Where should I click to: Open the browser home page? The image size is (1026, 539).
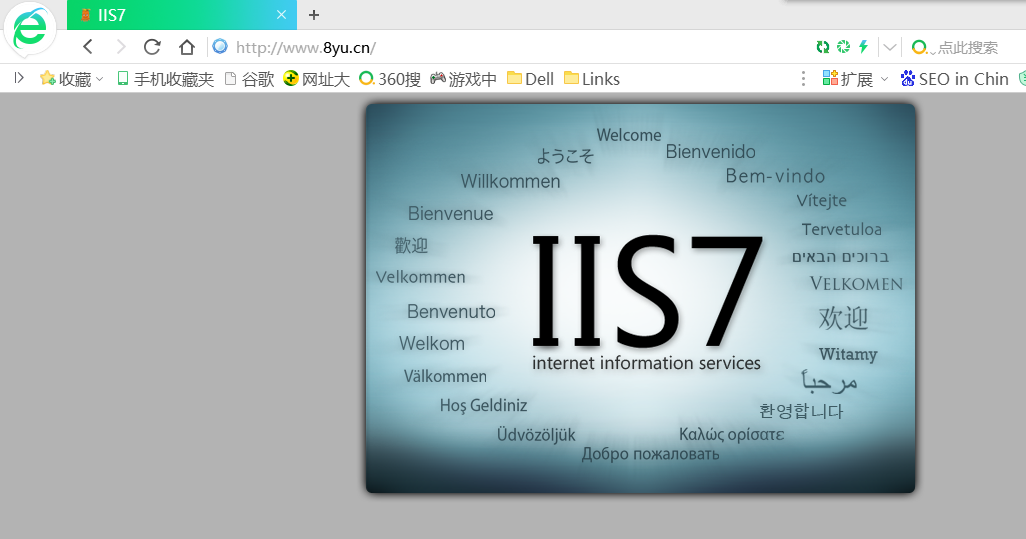187,47
